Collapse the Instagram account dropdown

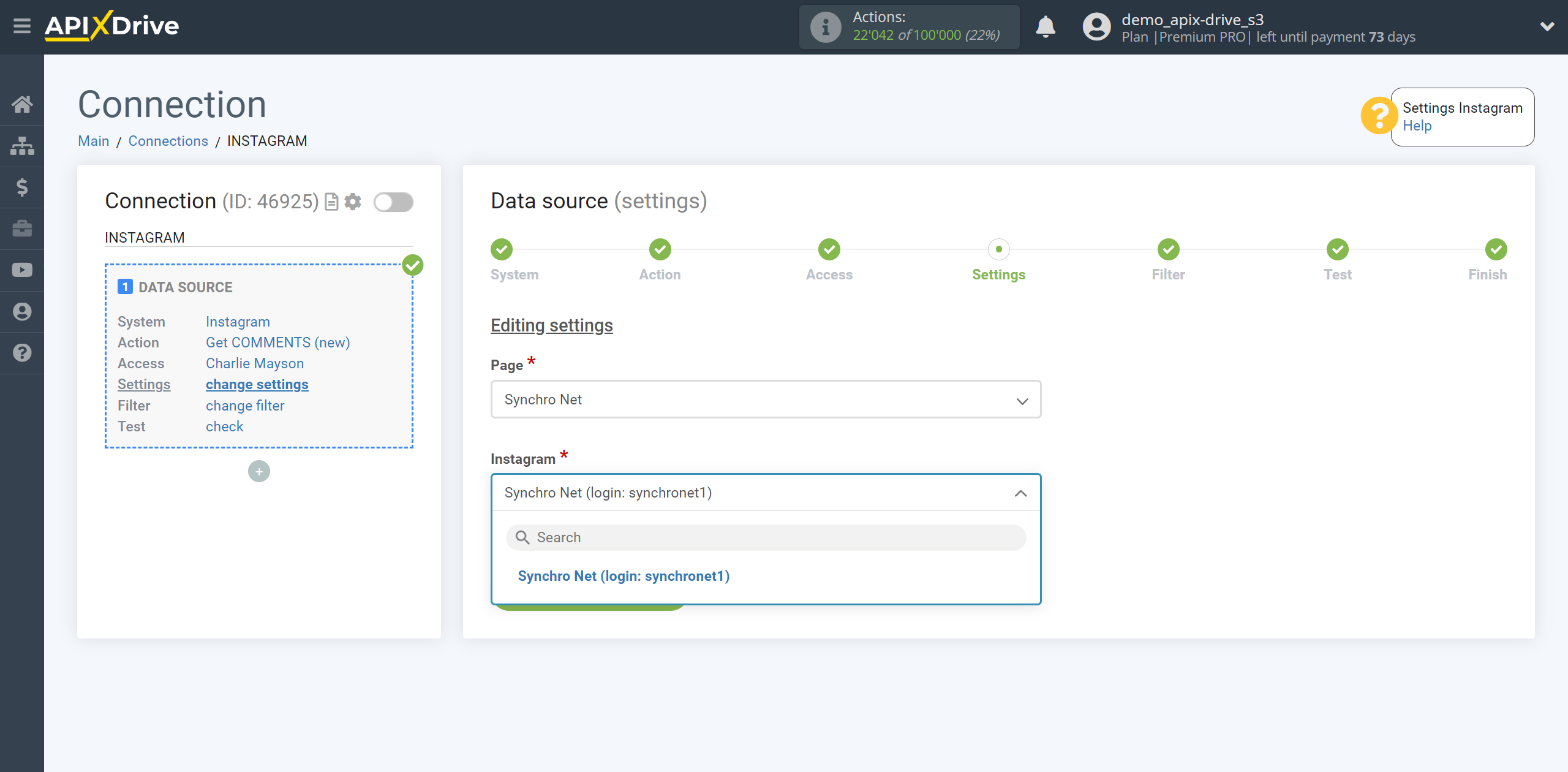(766, 493)
